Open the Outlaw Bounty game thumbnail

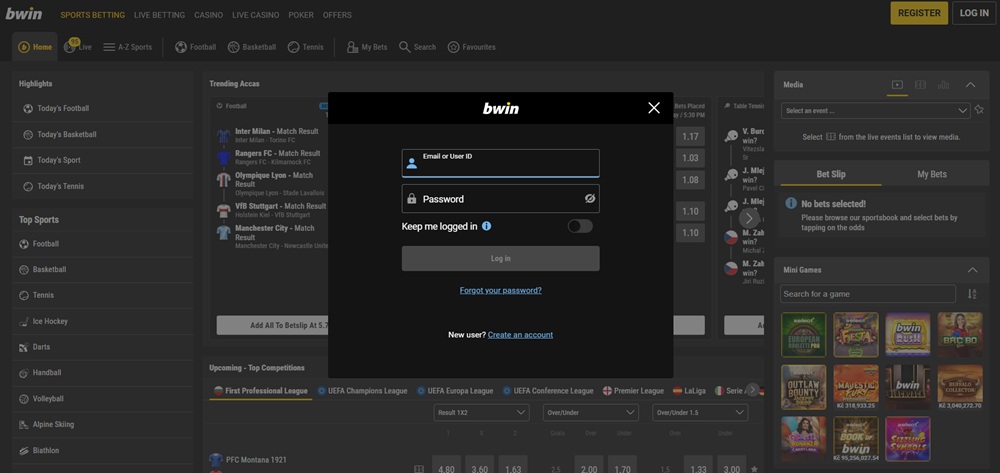click(804, 387)
